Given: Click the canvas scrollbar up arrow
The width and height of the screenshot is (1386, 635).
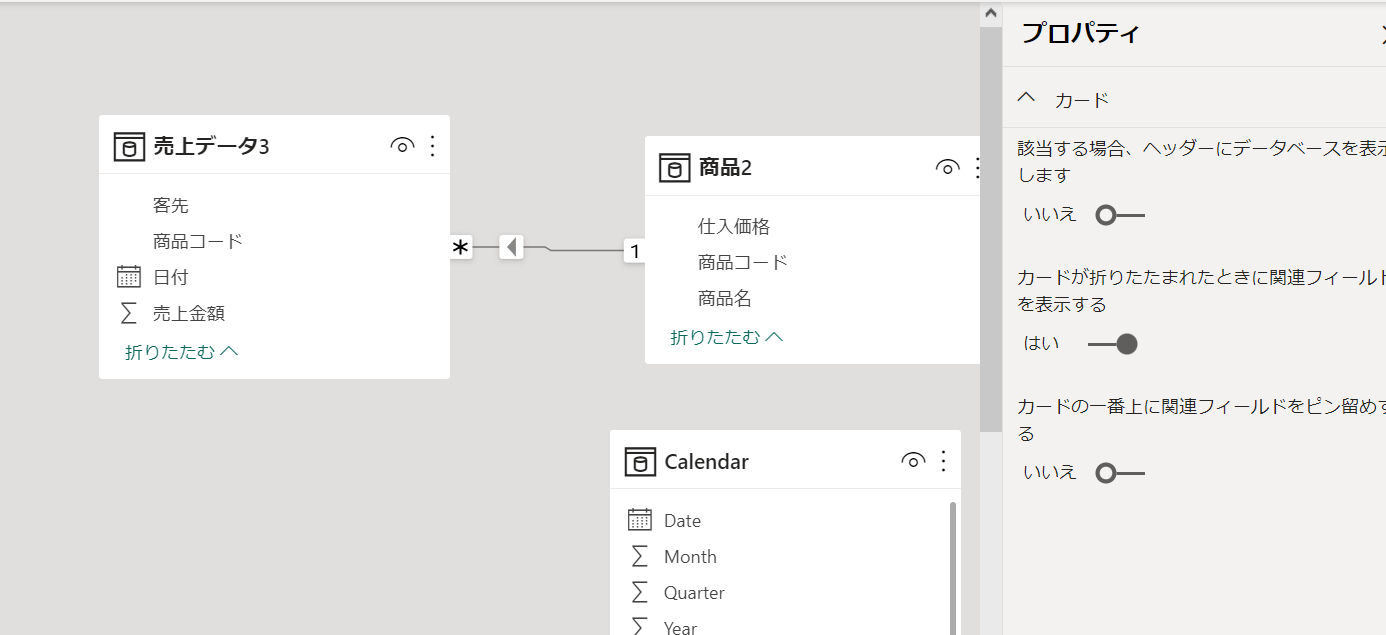Looking at the screenshot, I should pyautogui.click(x=990, y=14).
